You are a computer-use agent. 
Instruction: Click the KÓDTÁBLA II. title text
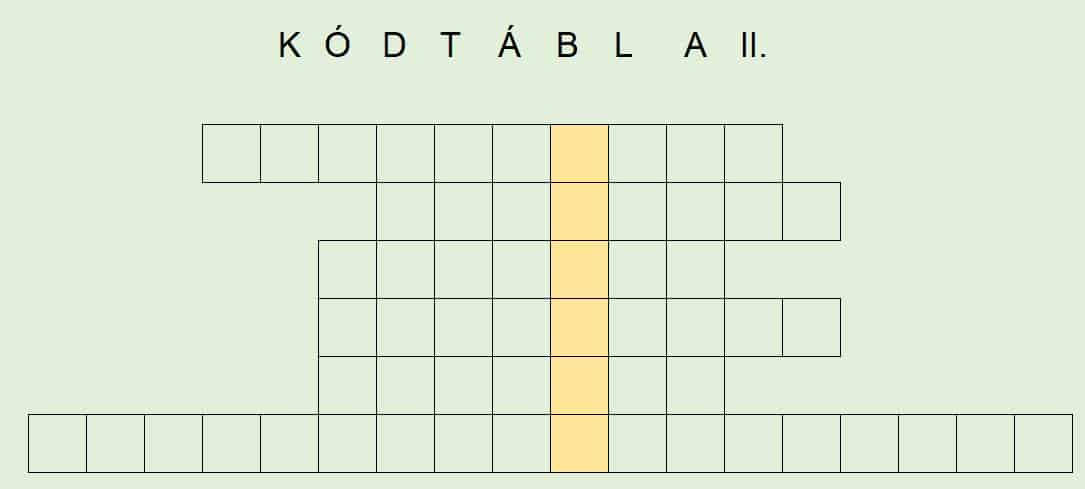pyautogui.click(x=523, y=44)
